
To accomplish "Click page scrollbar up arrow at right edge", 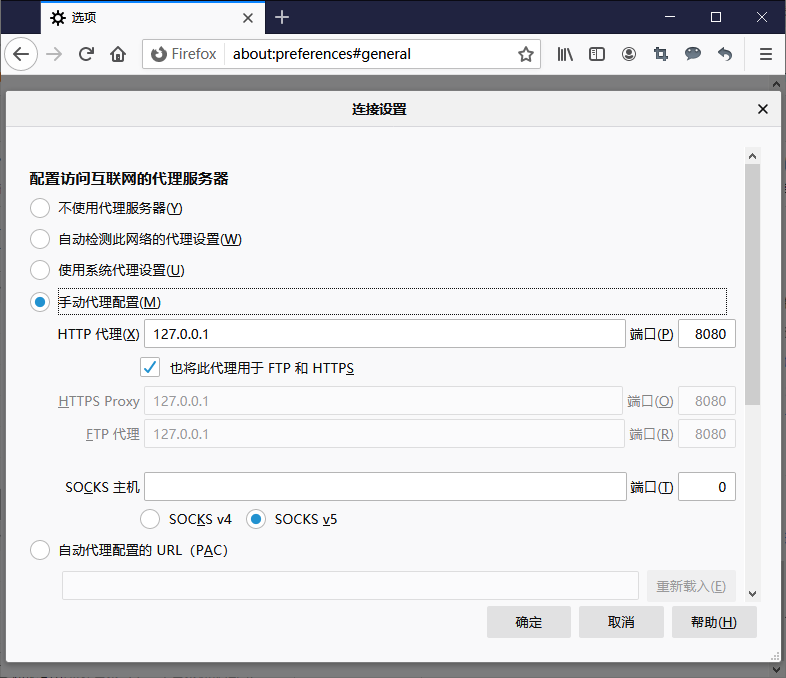I will tap(776, 84).
